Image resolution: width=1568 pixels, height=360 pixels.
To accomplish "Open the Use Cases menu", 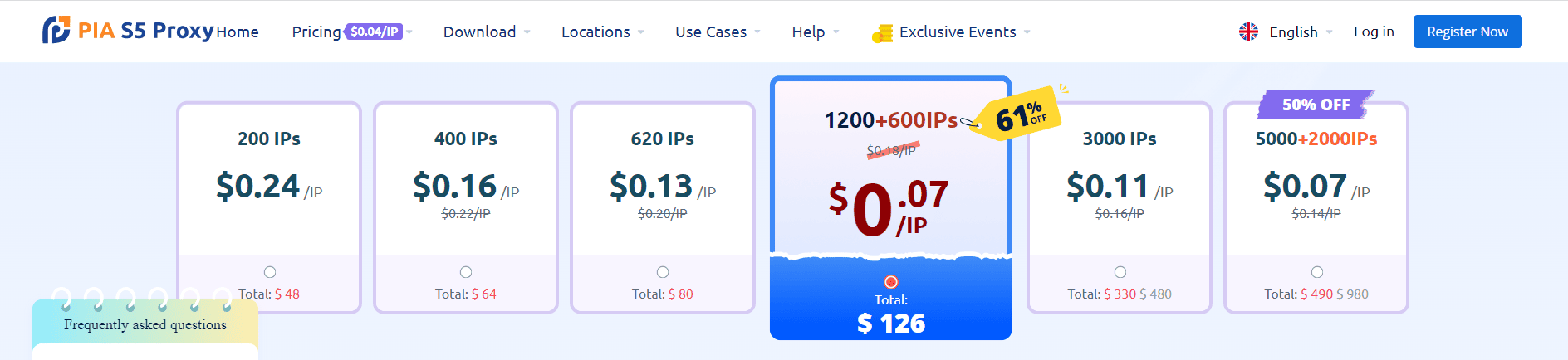I will tap(717, 32).
